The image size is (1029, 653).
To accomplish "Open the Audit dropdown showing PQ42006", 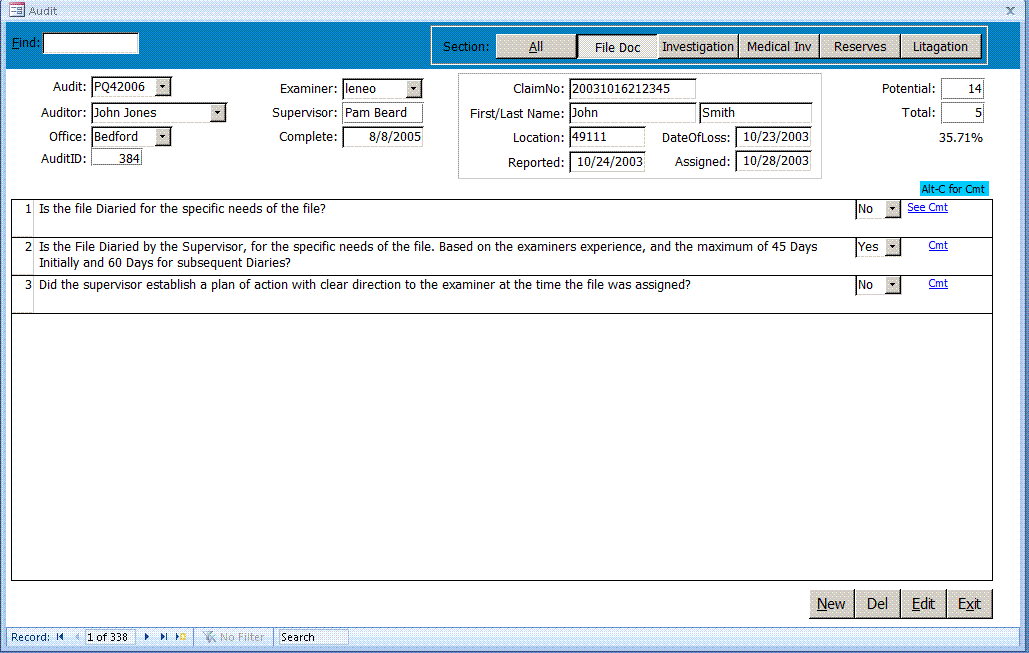I will coord(163,88).
